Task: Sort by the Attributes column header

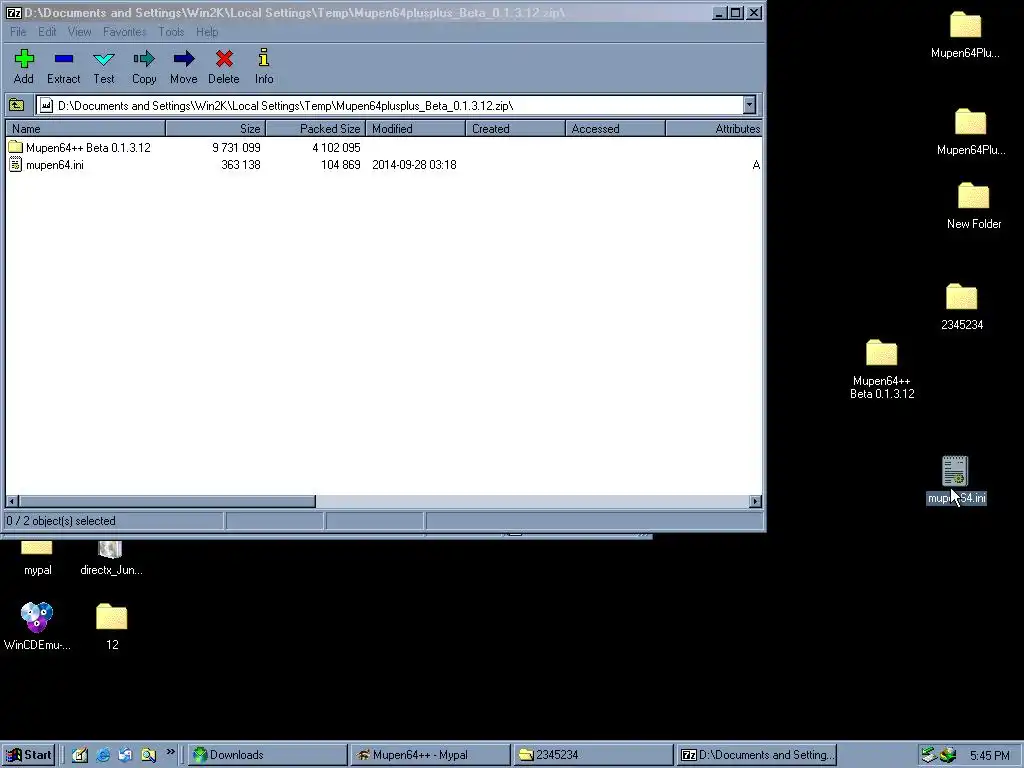Action: click(714, 129)
